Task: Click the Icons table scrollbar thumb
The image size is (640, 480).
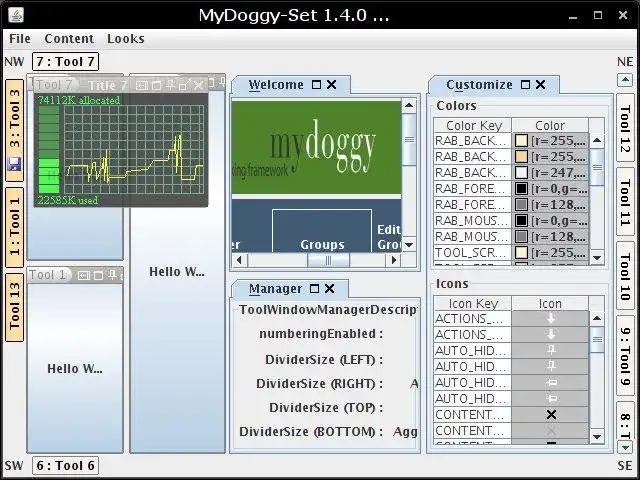Action: tap(597, 340)
